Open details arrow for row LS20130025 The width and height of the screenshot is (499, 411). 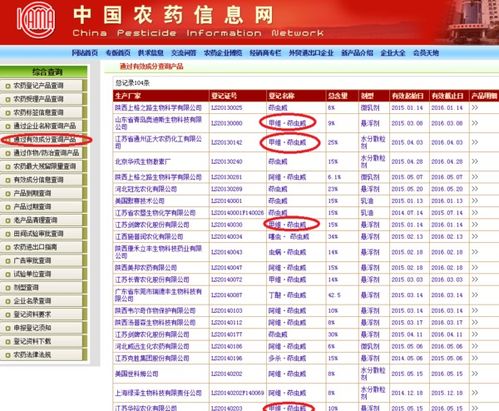(x=475, y=108)
